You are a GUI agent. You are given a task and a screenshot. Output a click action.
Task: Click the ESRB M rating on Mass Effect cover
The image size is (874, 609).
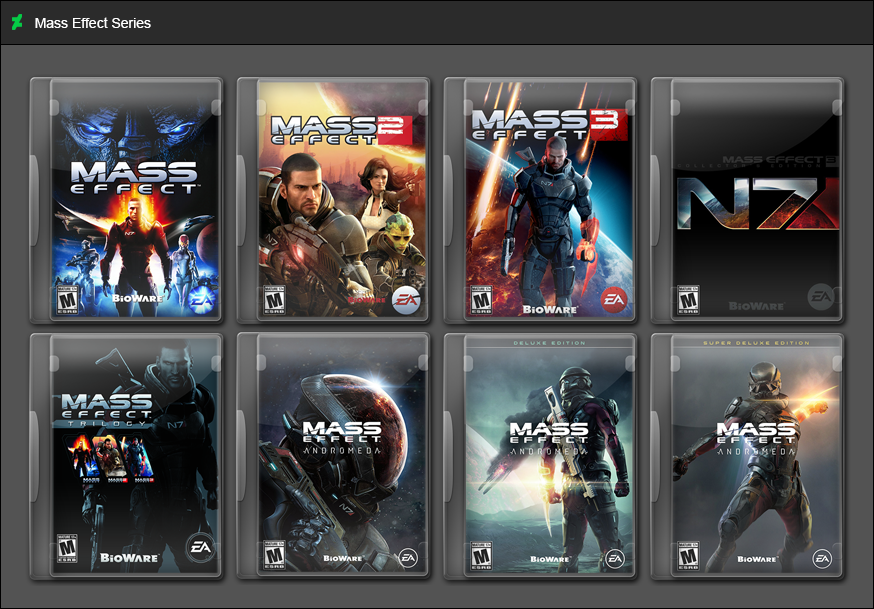click(x=69, y=298)
